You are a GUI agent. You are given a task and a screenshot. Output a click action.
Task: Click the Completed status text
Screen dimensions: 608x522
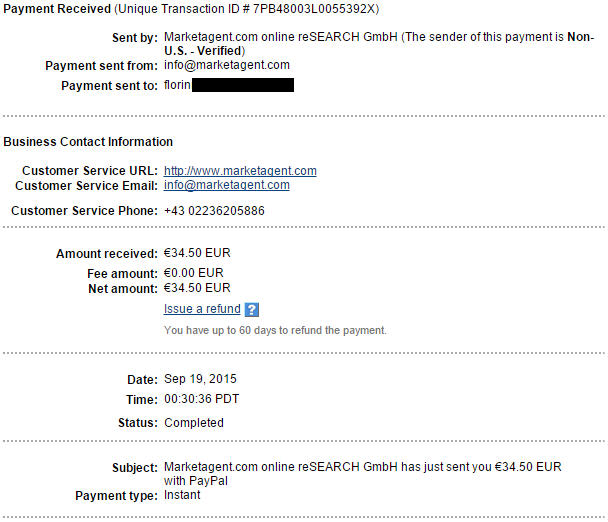point(194,423)
